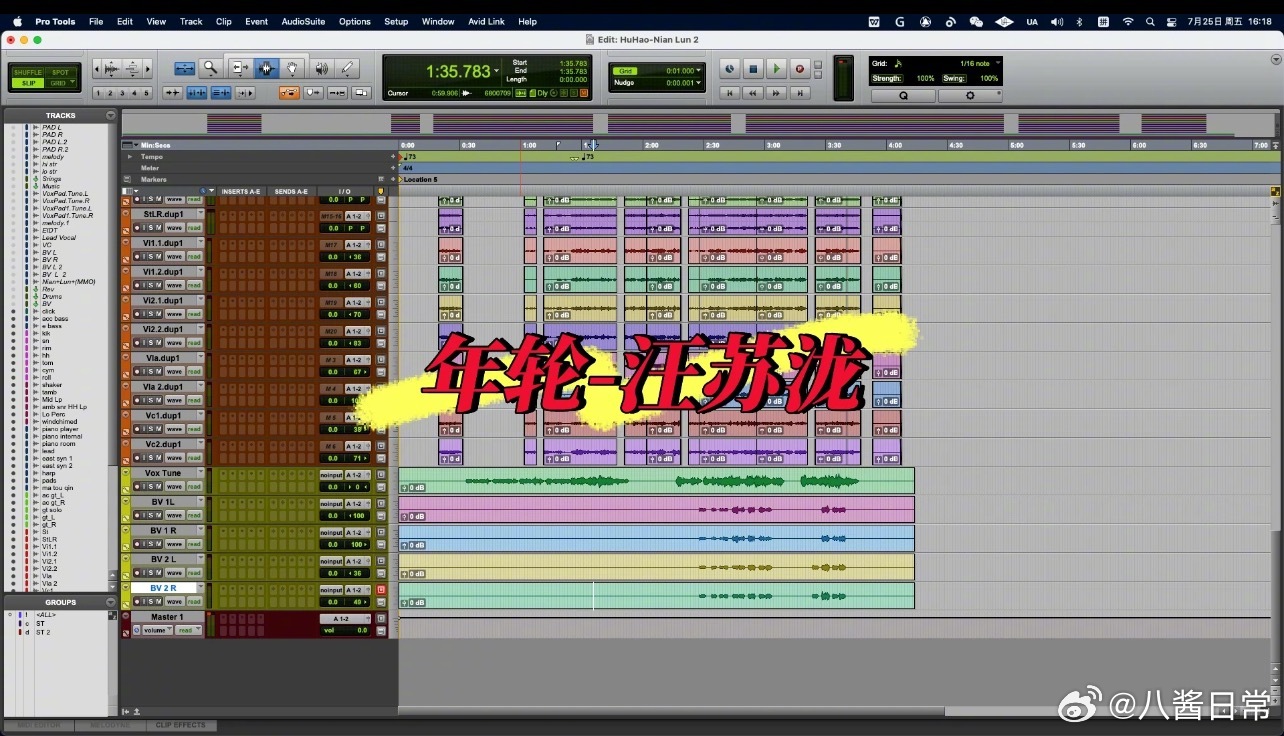Open Master 1 automation mode read dropdown
The image size is (1284, 736).
(x=189, y=630)
